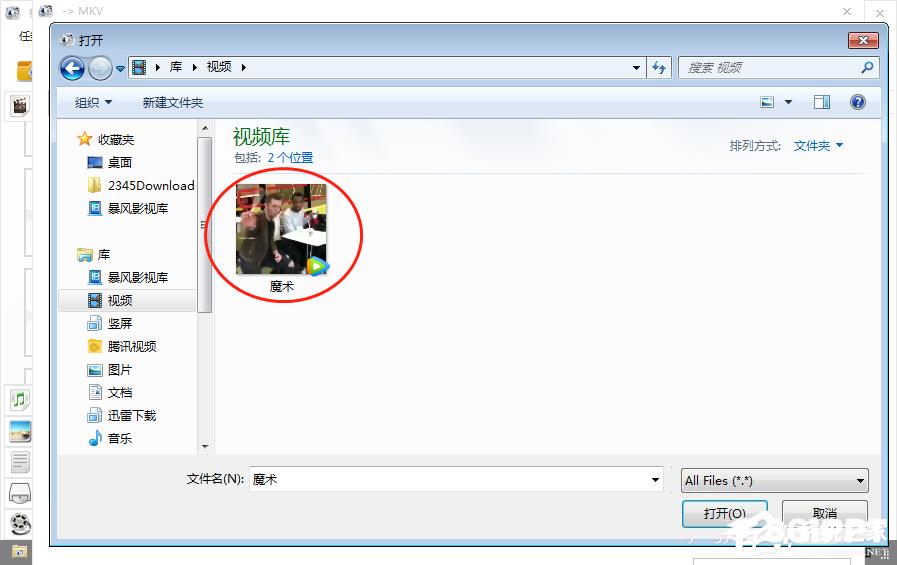Click the disc drive icon in background sidebar

point(20,493)
